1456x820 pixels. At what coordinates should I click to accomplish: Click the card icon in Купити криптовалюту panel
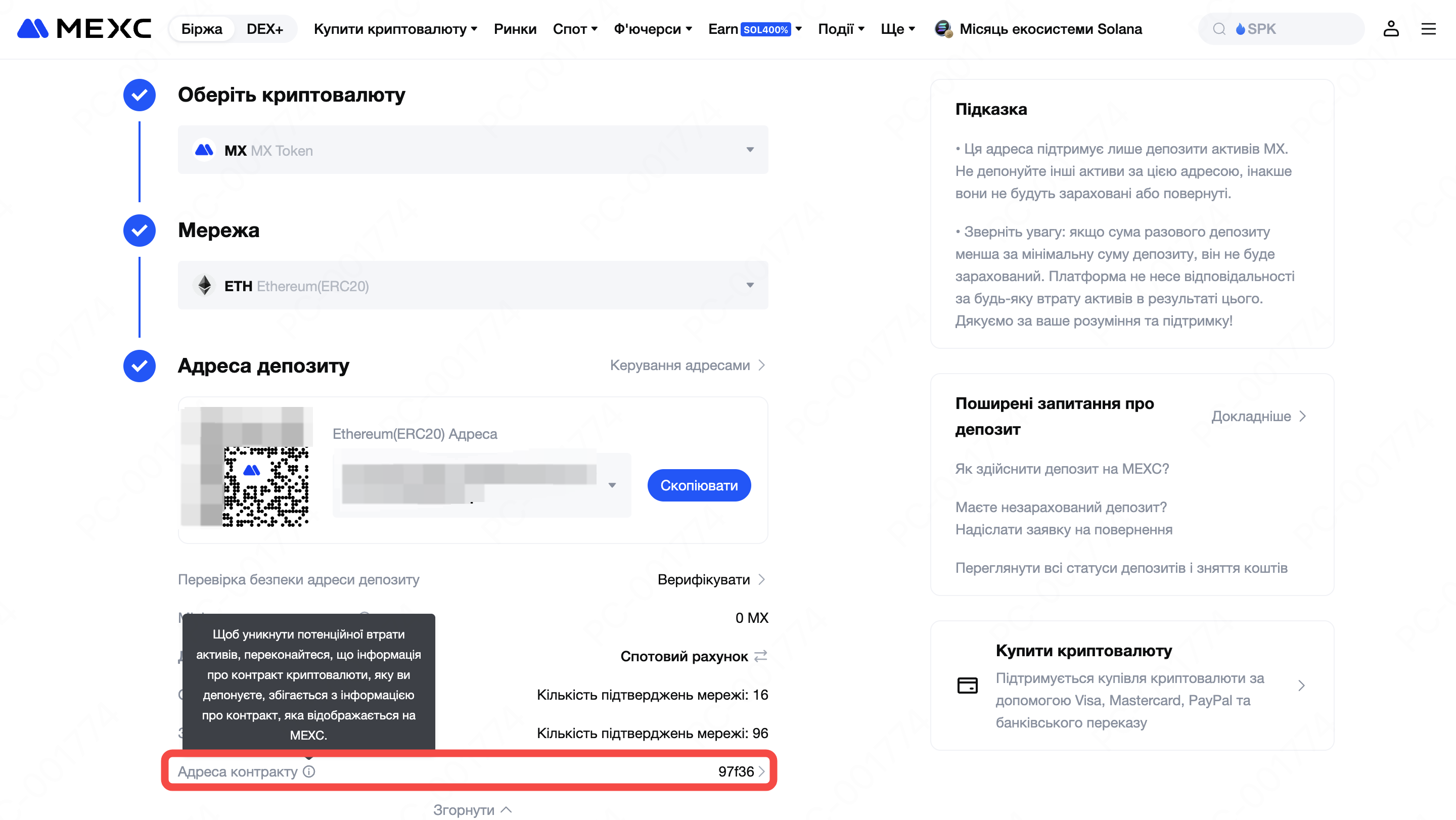[x=967, y=685]
